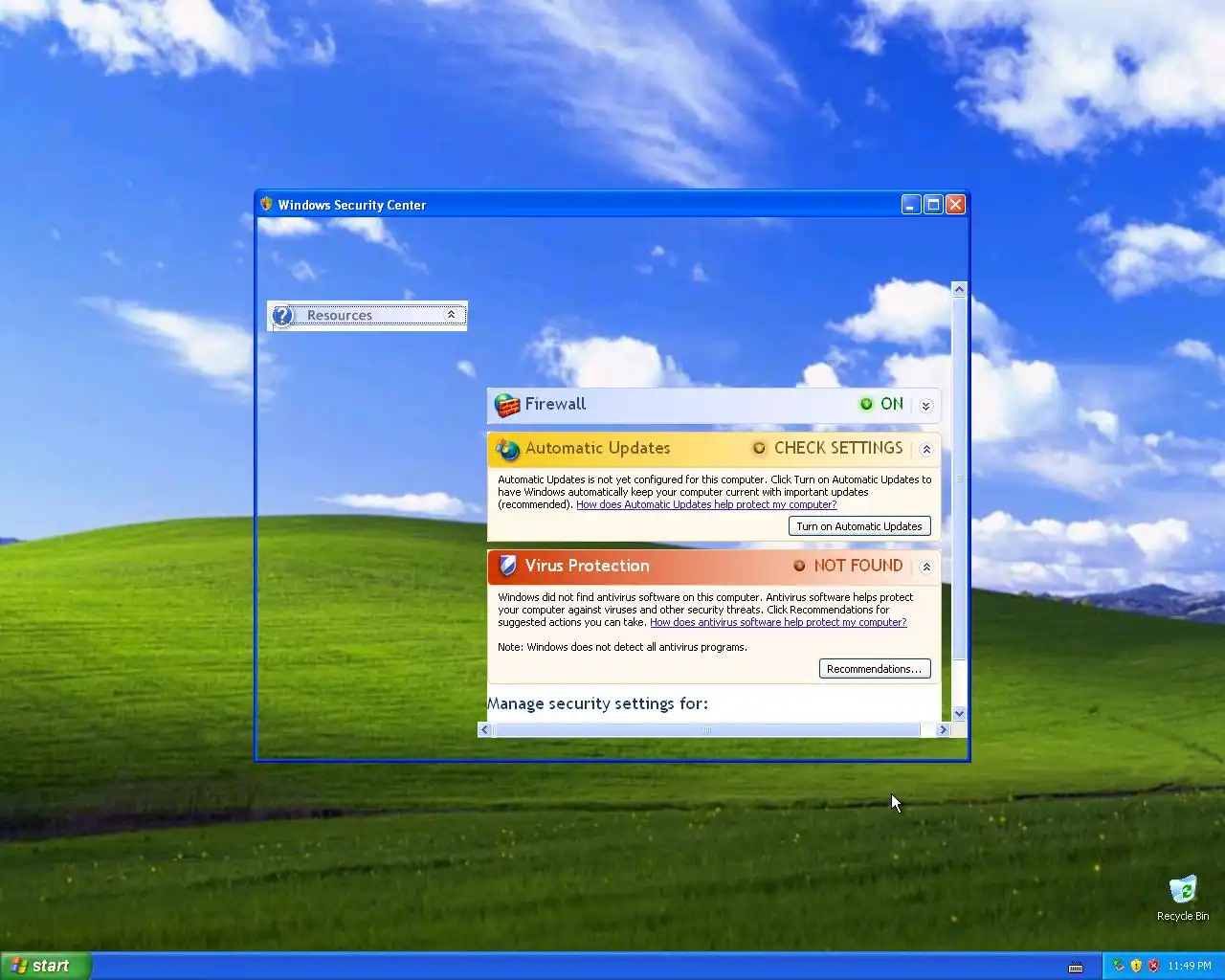Collapse the Virus Protection section chevron
The width and height of the screenshot is (1225, 980).
coord(925,567)
